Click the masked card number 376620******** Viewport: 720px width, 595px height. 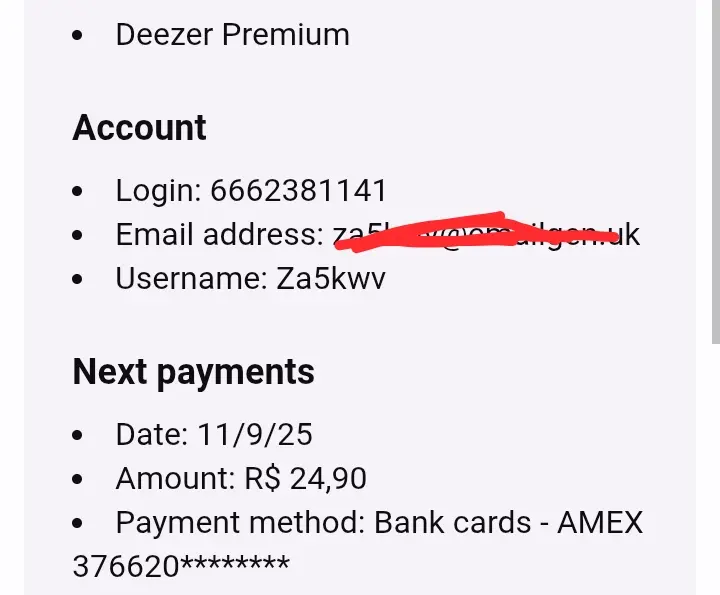coord(181,566)
